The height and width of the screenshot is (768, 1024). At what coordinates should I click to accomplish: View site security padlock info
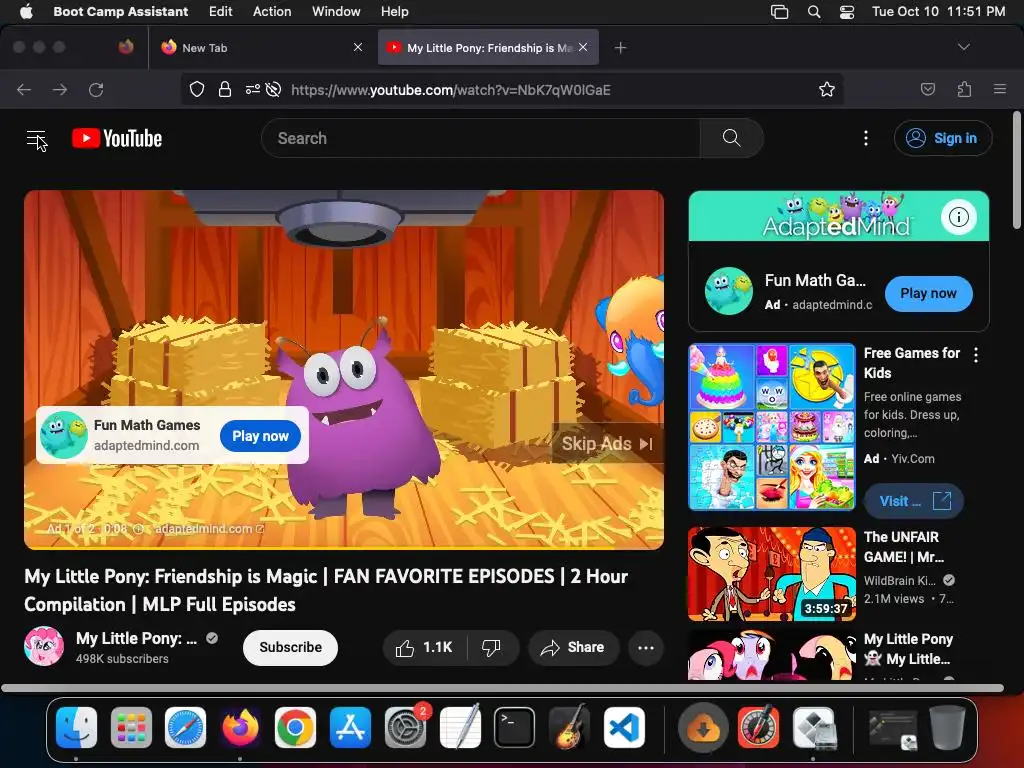pos(225,89)
